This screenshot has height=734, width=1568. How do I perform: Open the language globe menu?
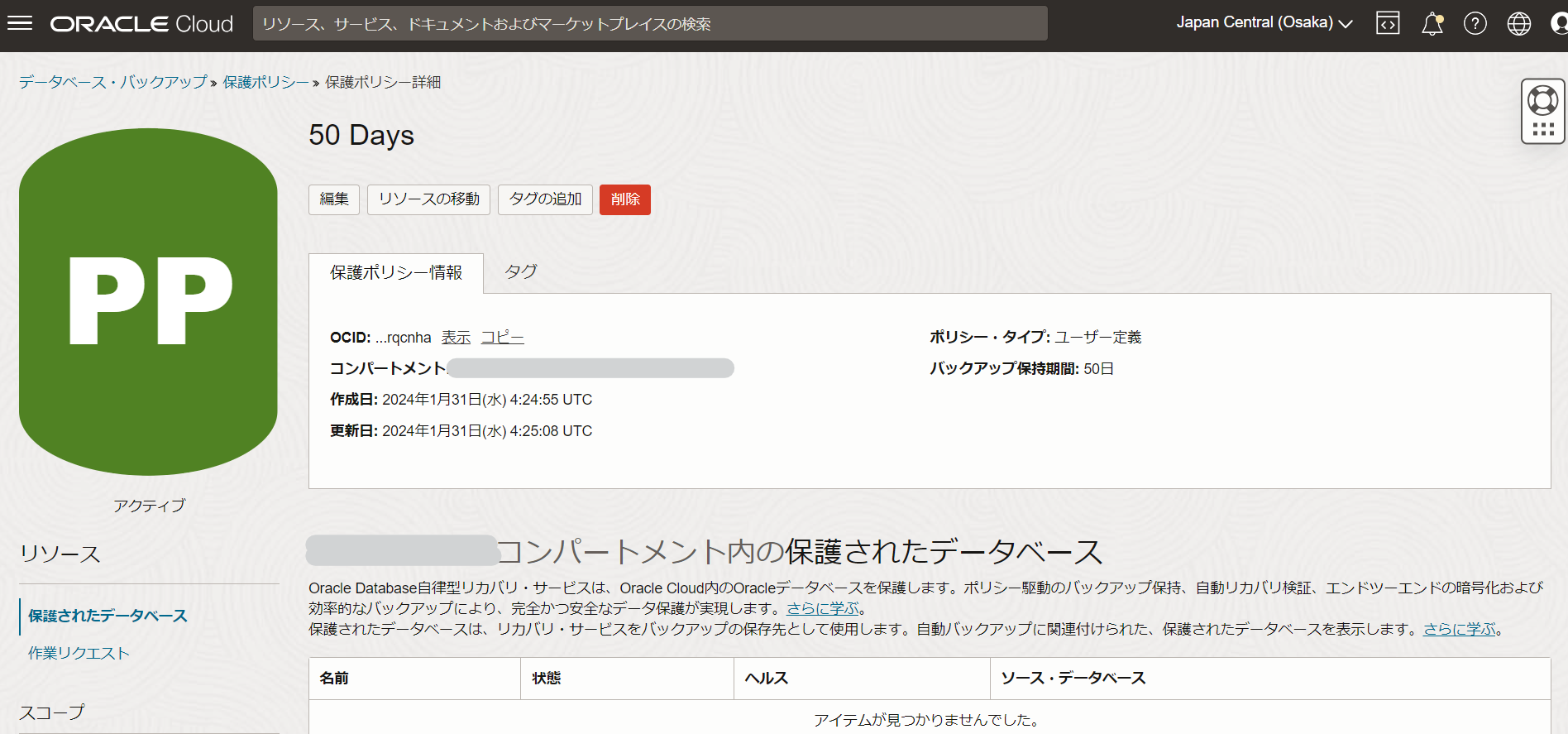(x=1518, y=24)
